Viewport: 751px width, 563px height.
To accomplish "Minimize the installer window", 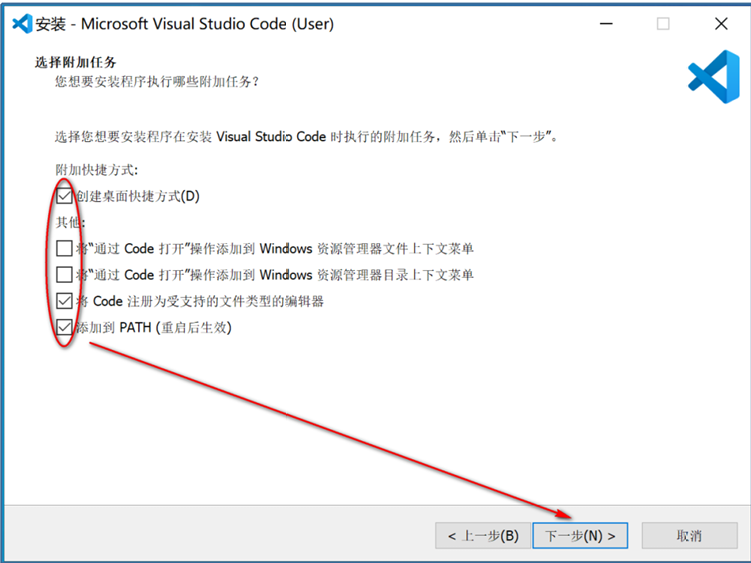I will pos(606,23).
